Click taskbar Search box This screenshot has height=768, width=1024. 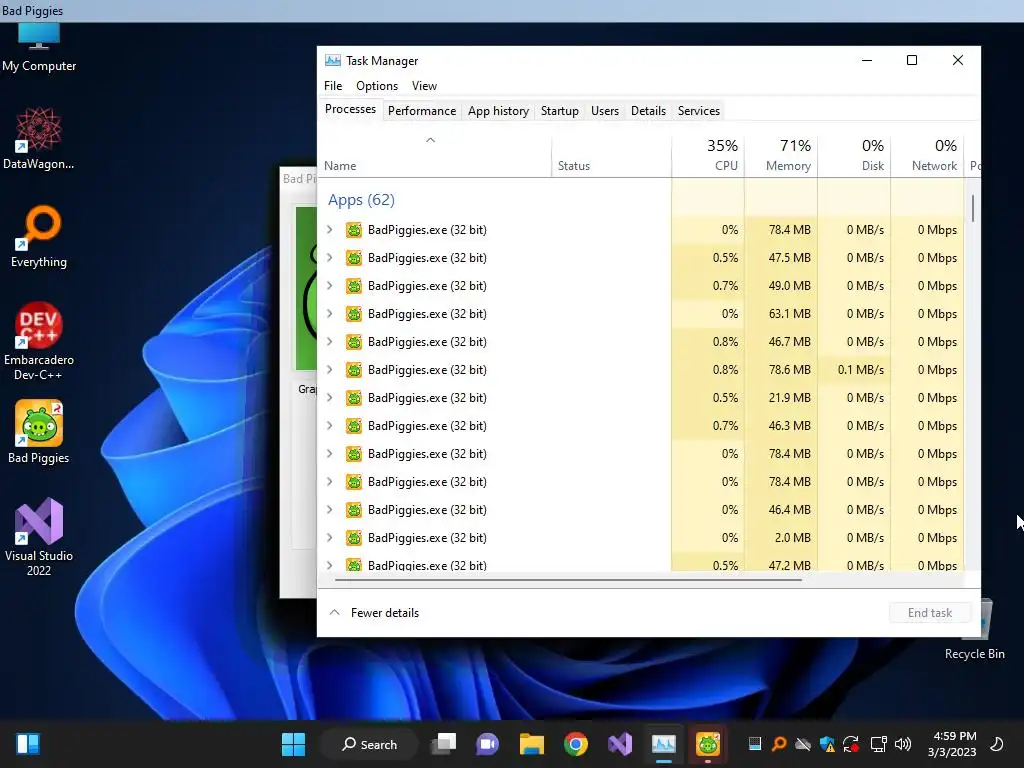pos(370,744)
